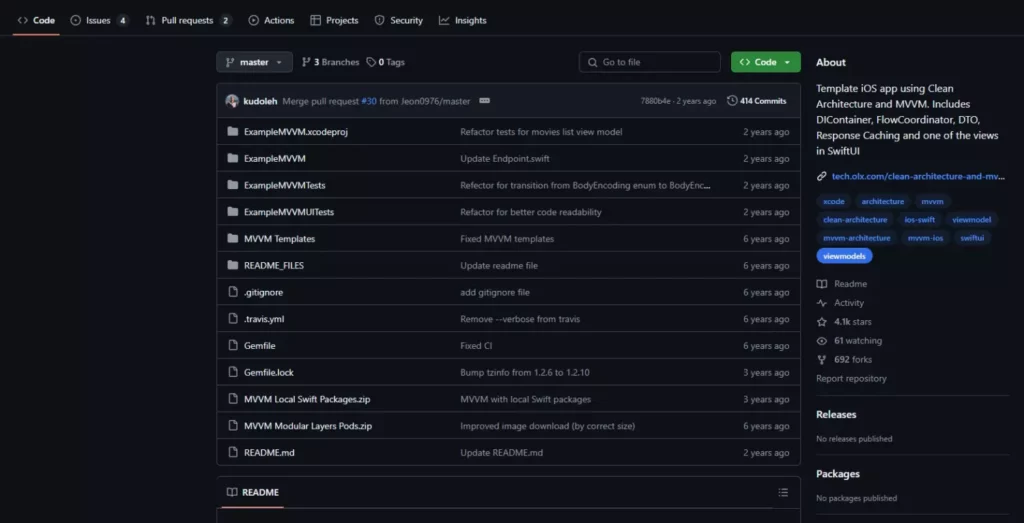
Task: Select the xcode topic tag
Action: tap(833, 202)
